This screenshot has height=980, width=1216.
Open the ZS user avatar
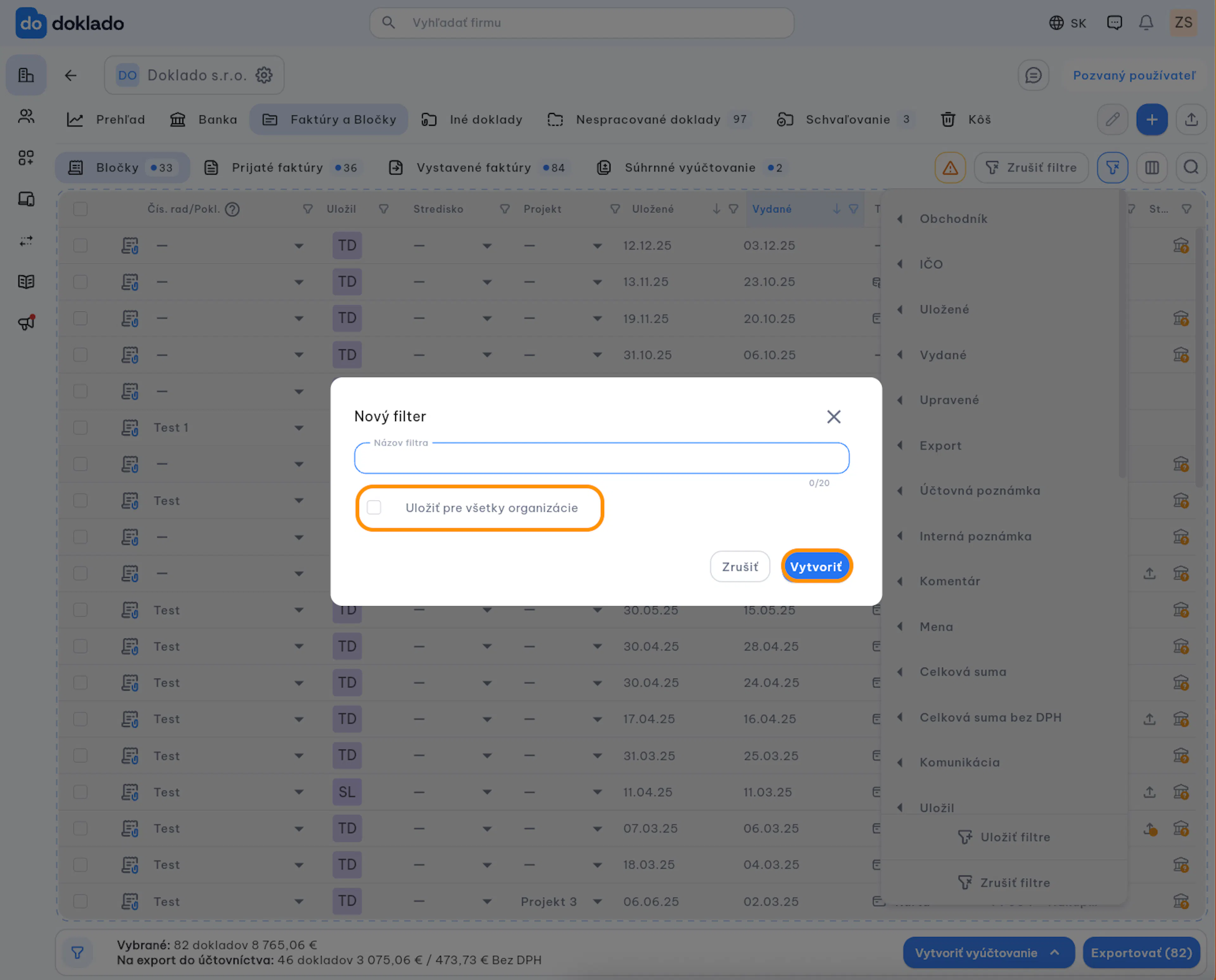[x=1183, y=22]
